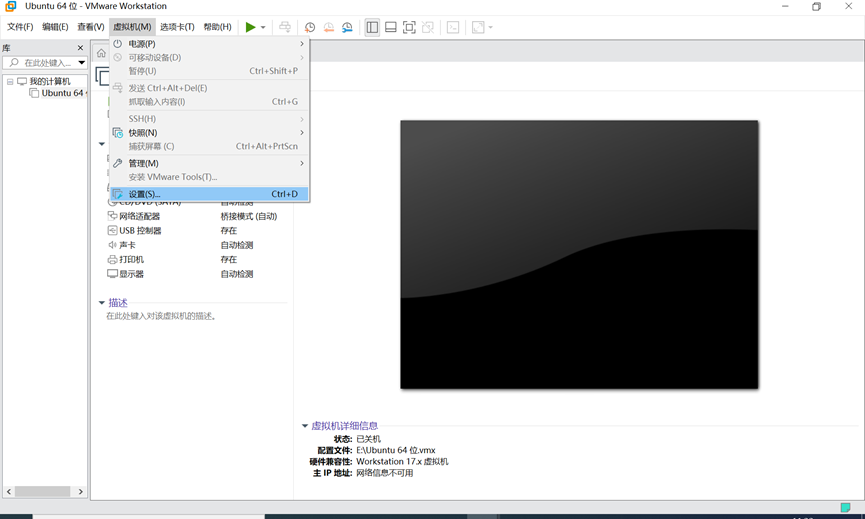Click the 桥接模式 (自动) value text
This screenshot has width=865, height=519.
[x=249, y=216]
